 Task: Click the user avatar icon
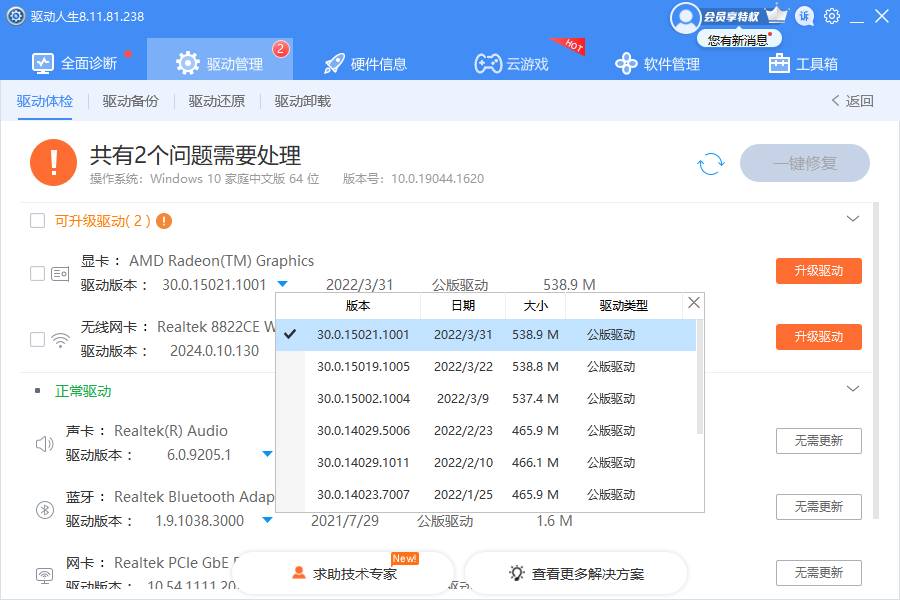tap(685, 17)
